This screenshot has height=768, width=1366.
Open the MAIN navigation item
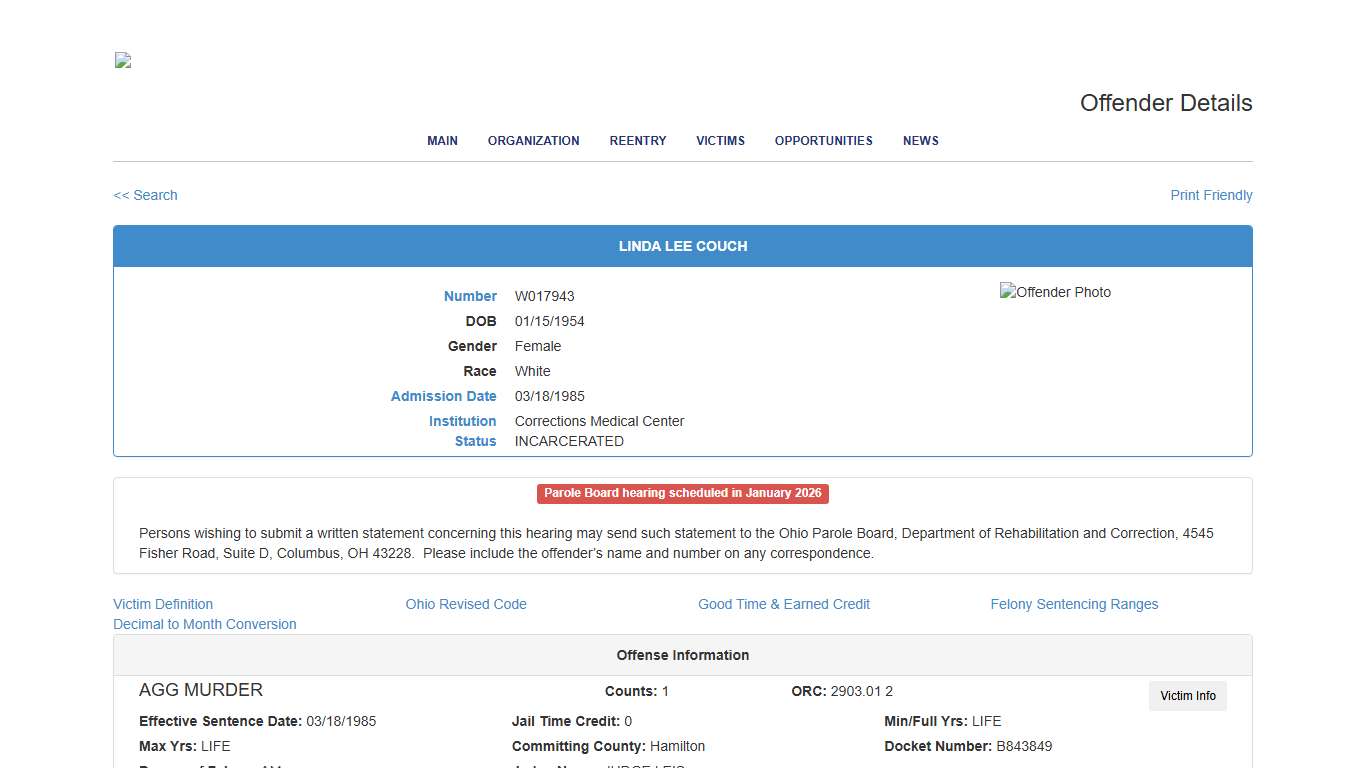[x=442, y=141]
